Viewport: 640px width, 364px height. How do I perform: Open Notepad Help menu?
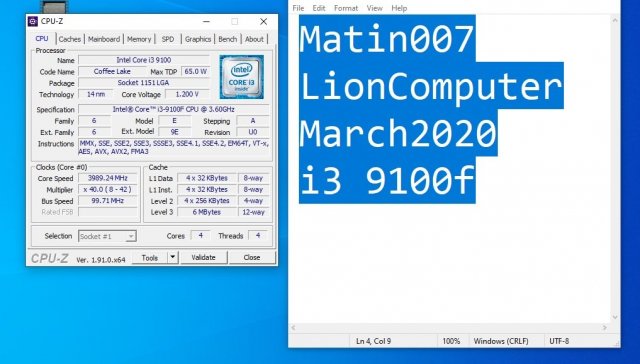pyautogui.click(x=399, y=8)
